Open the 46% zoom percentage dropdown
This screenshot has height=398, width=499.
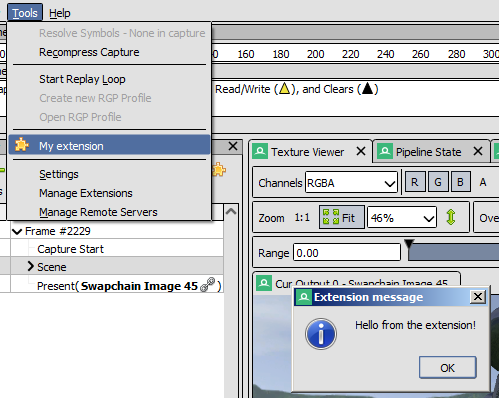[402, 218]
